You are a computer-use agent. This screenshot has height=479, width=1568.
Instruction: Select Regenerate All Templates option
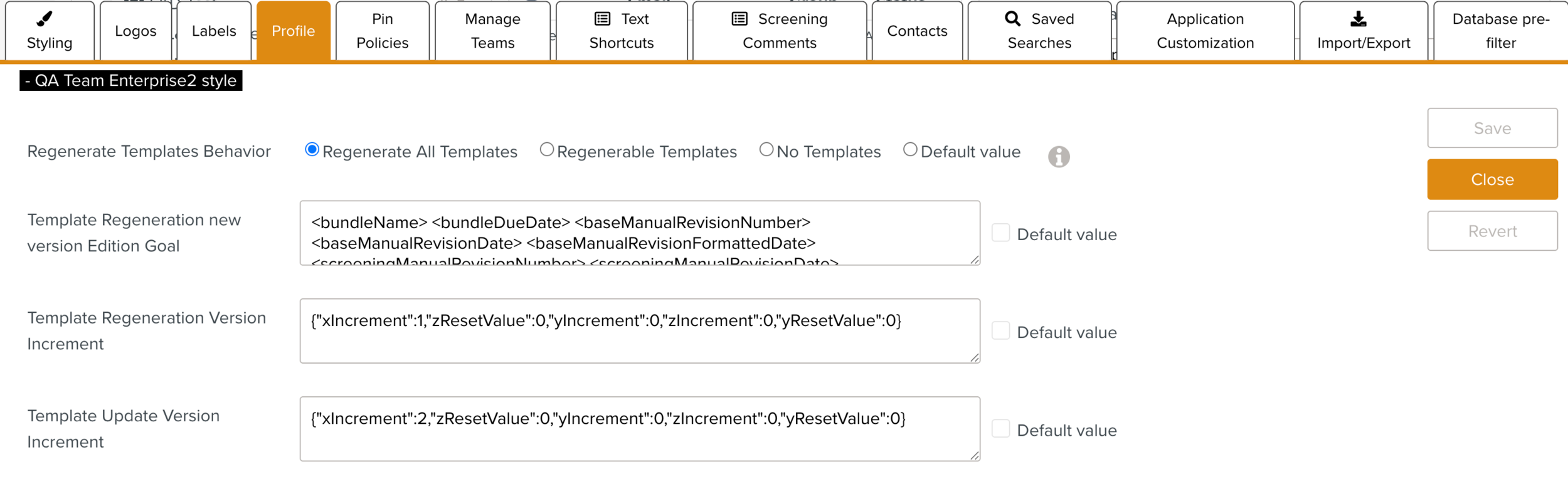pos(312,150)
